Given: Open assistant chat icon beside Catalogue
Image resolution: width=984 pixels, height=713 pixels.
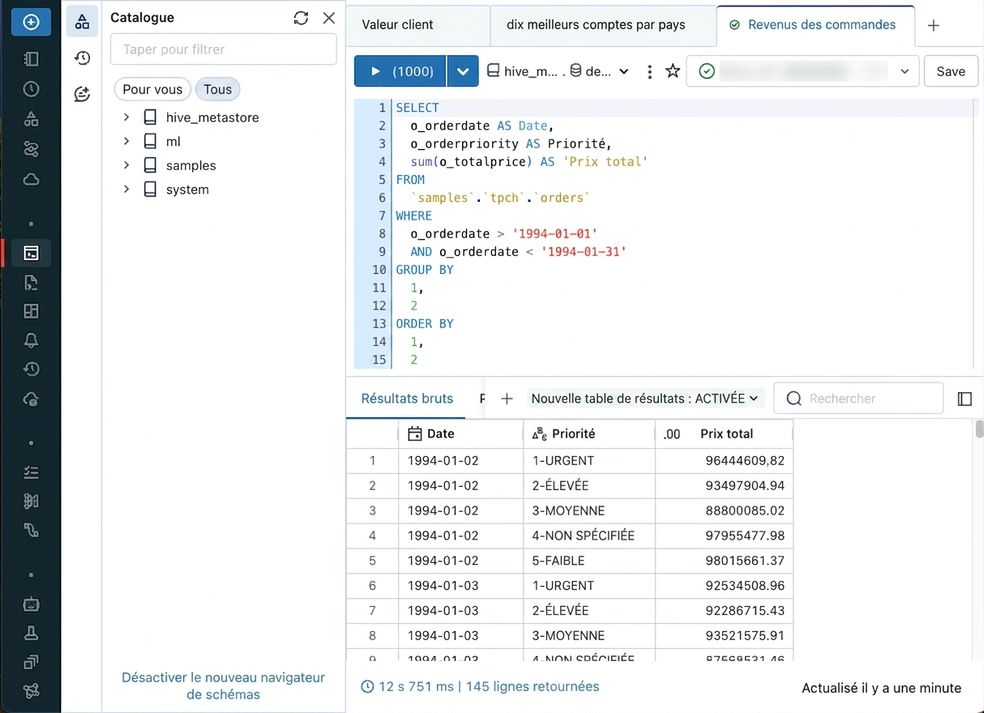Looking at the screenshot, I should [x=82, y=94].
